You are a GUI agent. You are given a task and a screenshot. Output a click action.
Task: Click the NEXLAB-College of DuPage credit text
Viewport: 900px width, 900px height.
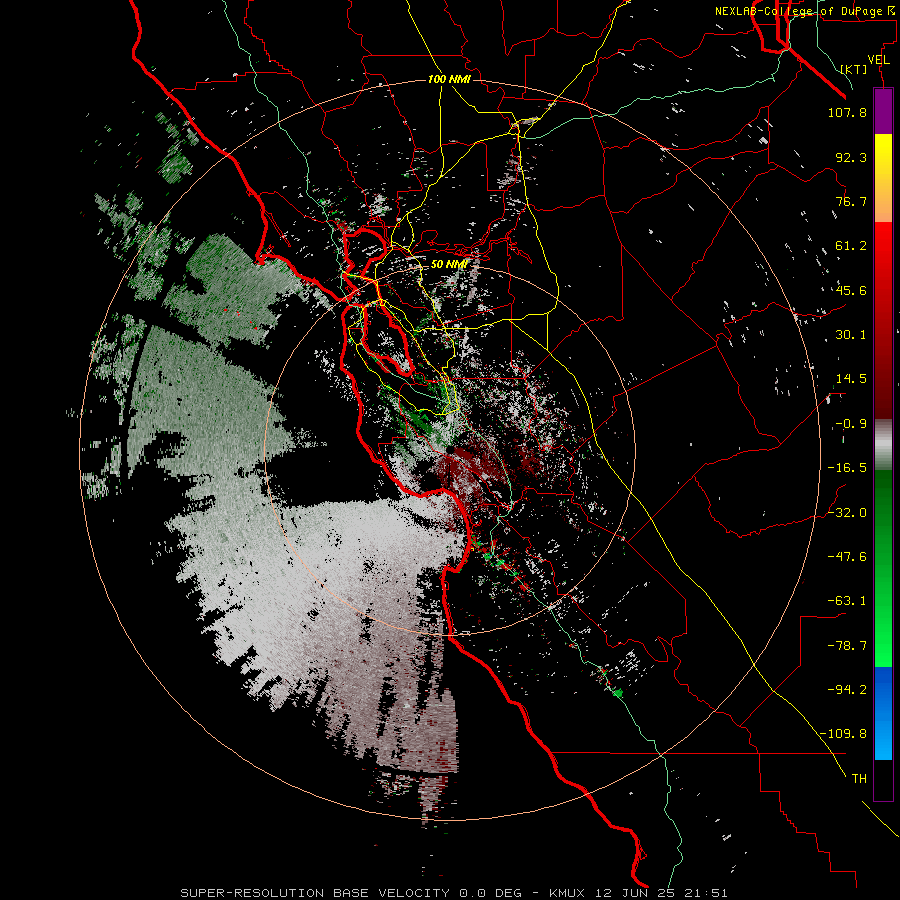click(x=805, y=11)
